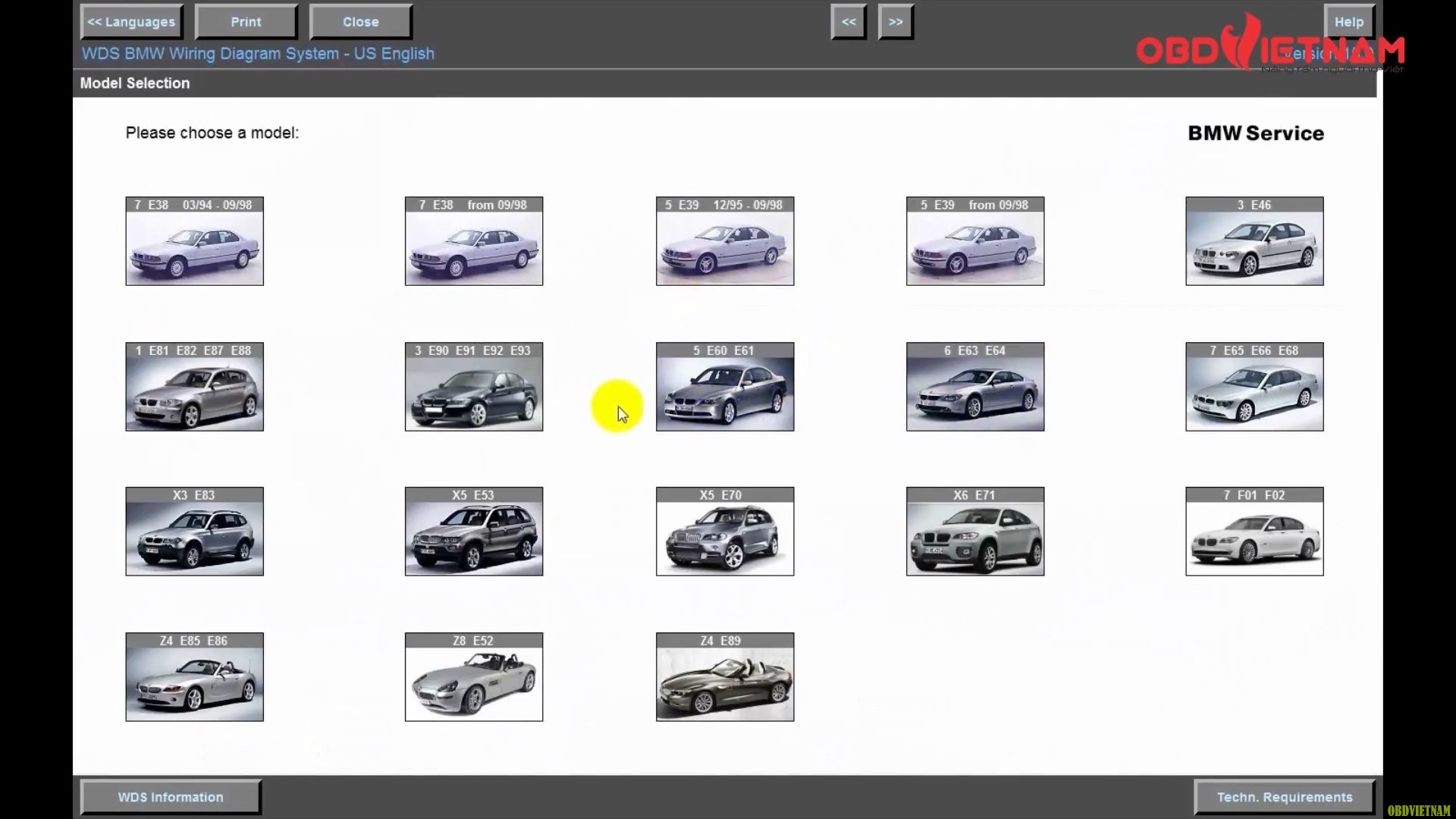This screenshot has height=819, width=1456.
Task: Choose the 5 E39 12/95 - 09/98 model
Action: 725,241
